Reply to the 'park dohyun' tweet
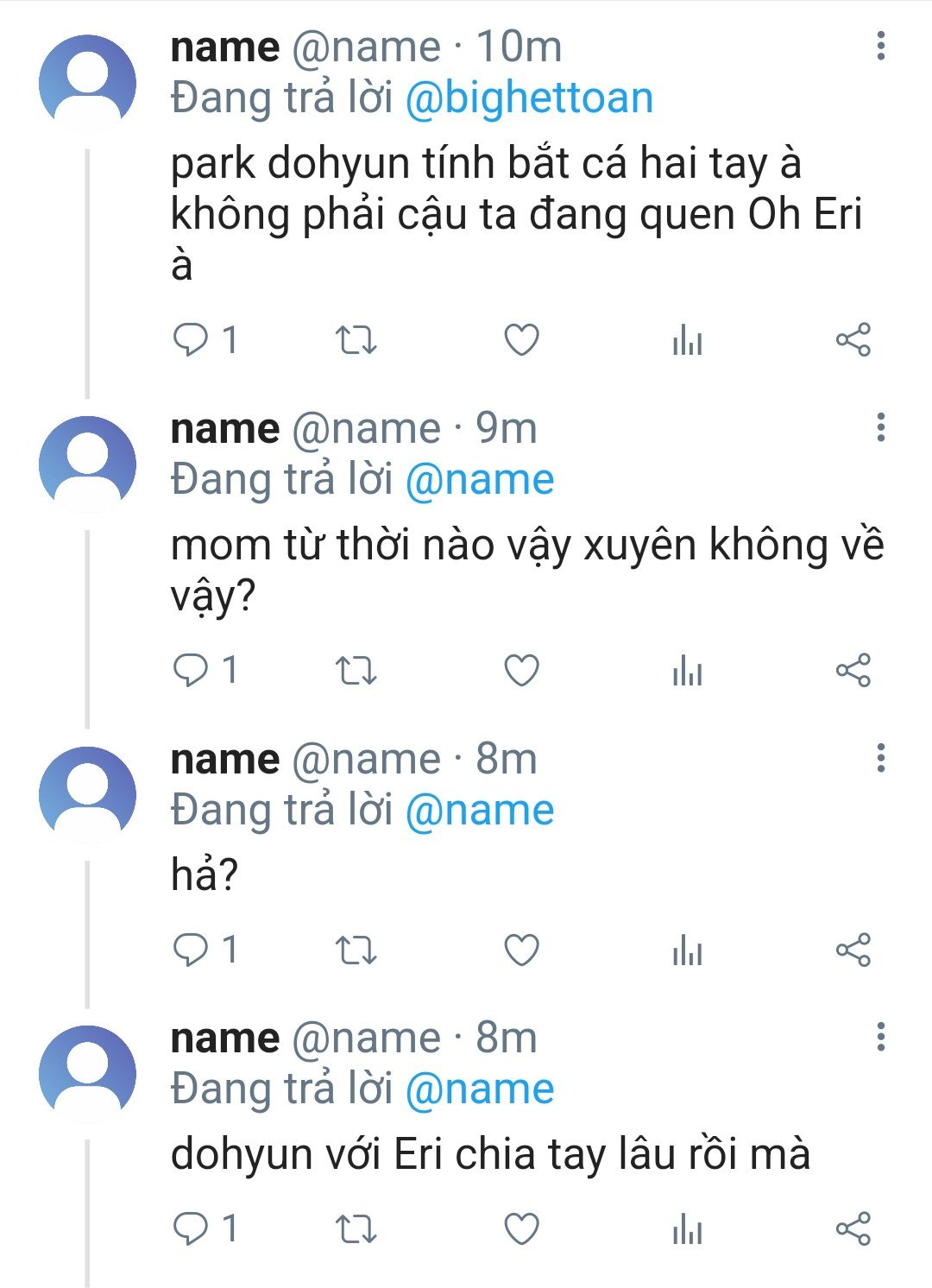This screenshot has height=1288, width=932. click(191, 340)
